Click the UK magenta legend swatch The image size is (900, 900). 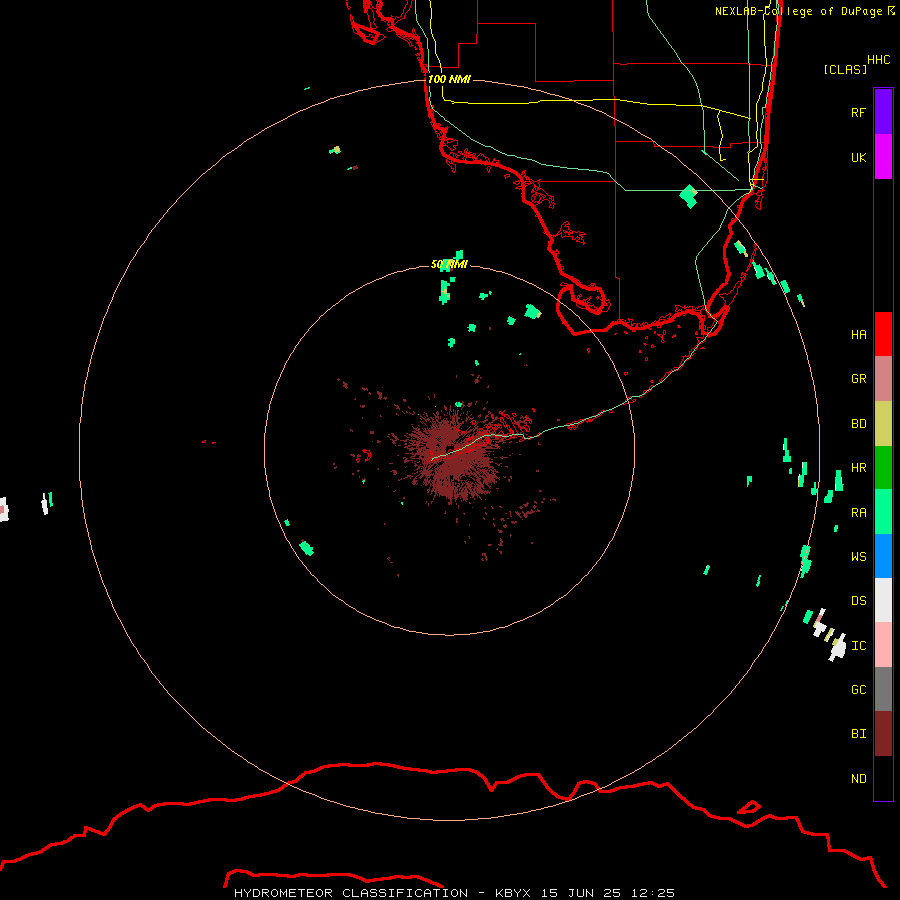[x=883, y=157]
